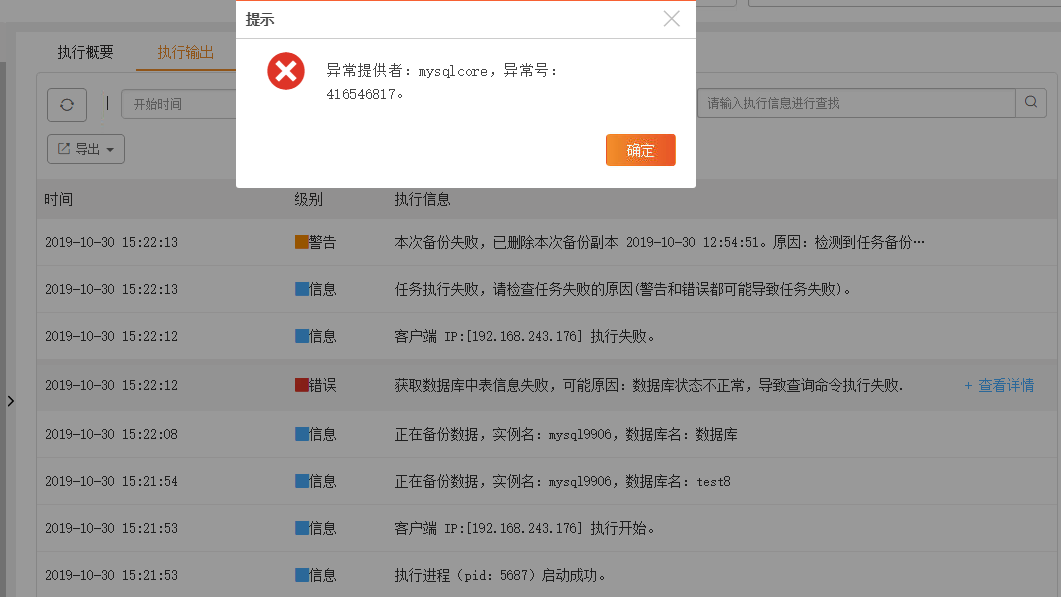Refresh the execution output list
1061x597 pixels.
pos(67,105)
